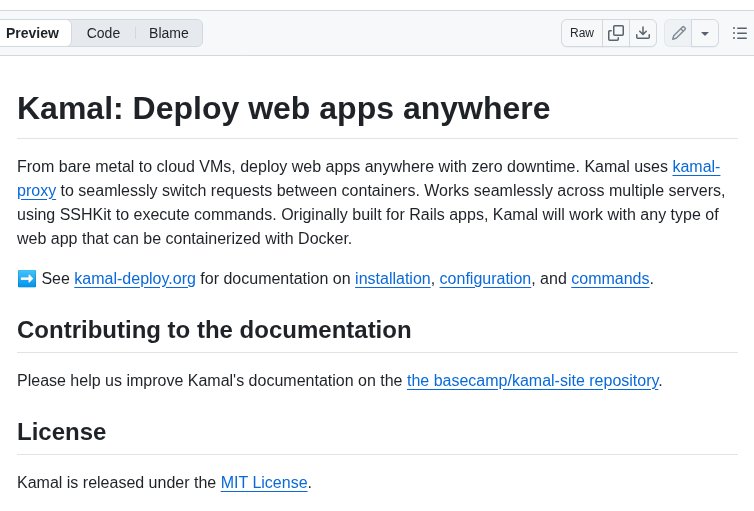
Task: Click the Kamal: Deploy web apps anywhere heading
Action: (x=283, y=108)
